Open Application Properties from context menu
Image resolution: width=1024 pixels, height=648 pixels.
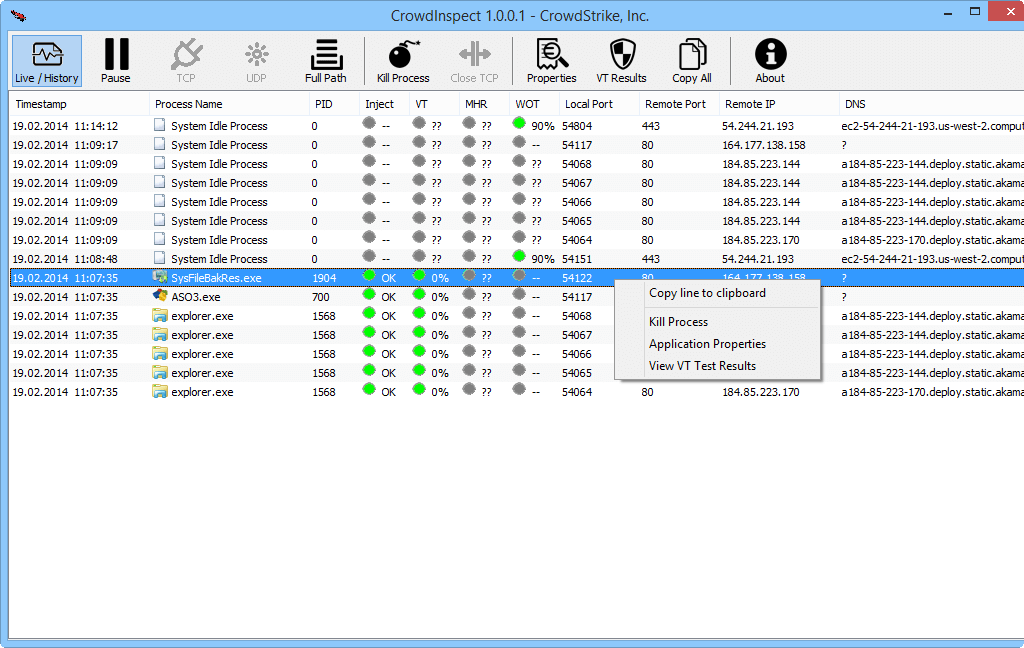pyautogui.click(x=707, y=344)
